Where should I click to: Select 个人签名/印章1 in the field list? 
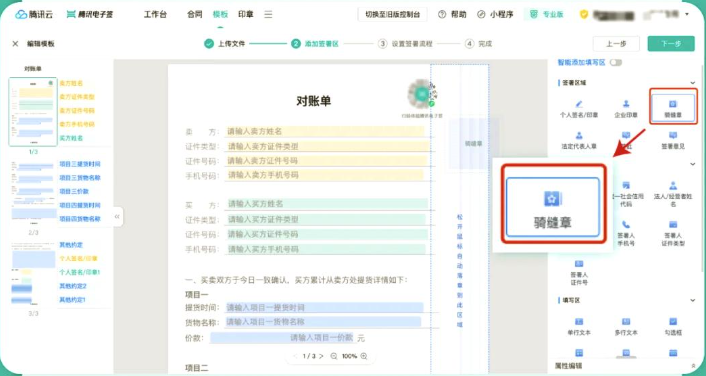[80, 272]
